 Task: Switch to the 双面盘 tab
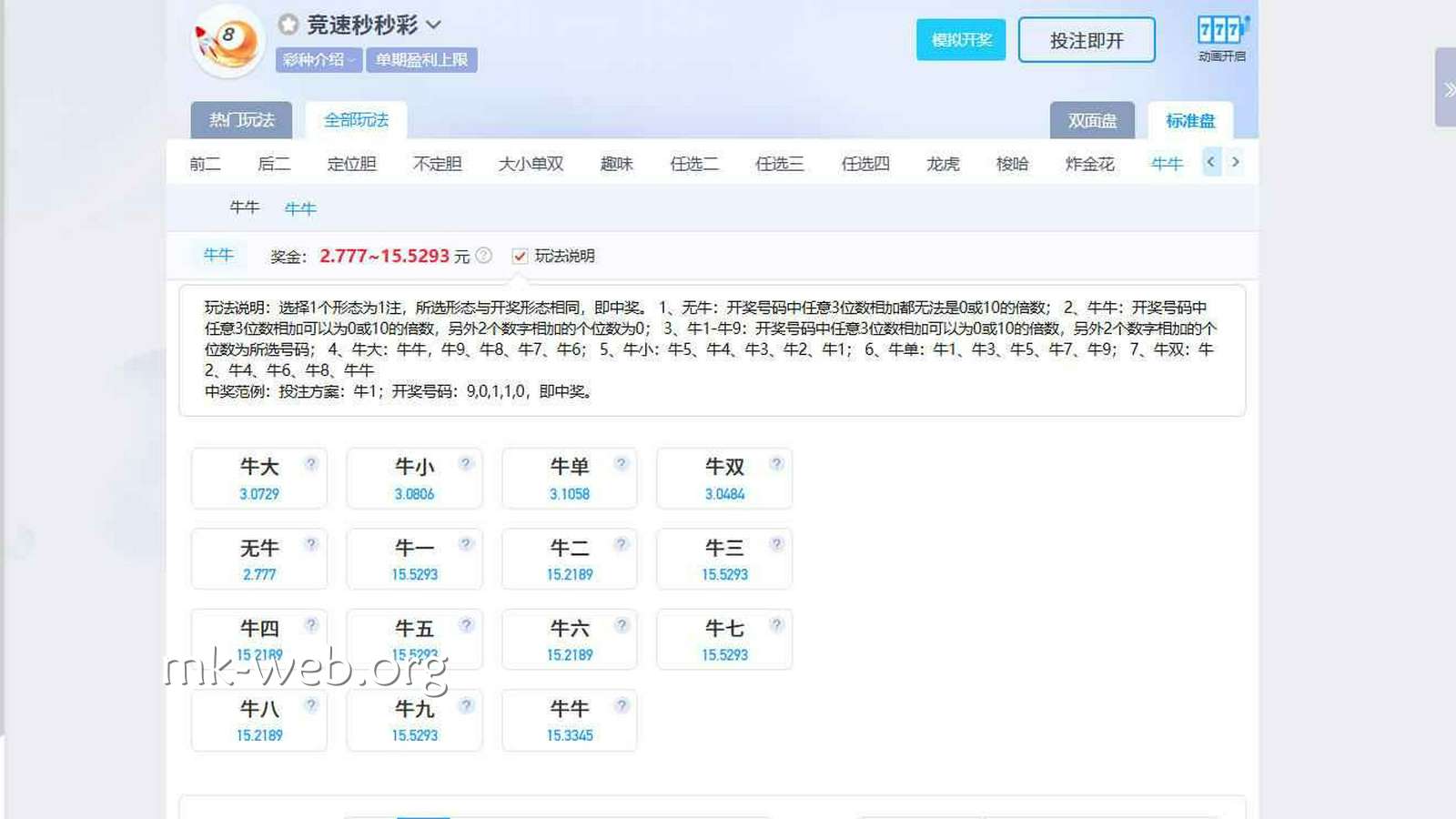coord(1092,120)
